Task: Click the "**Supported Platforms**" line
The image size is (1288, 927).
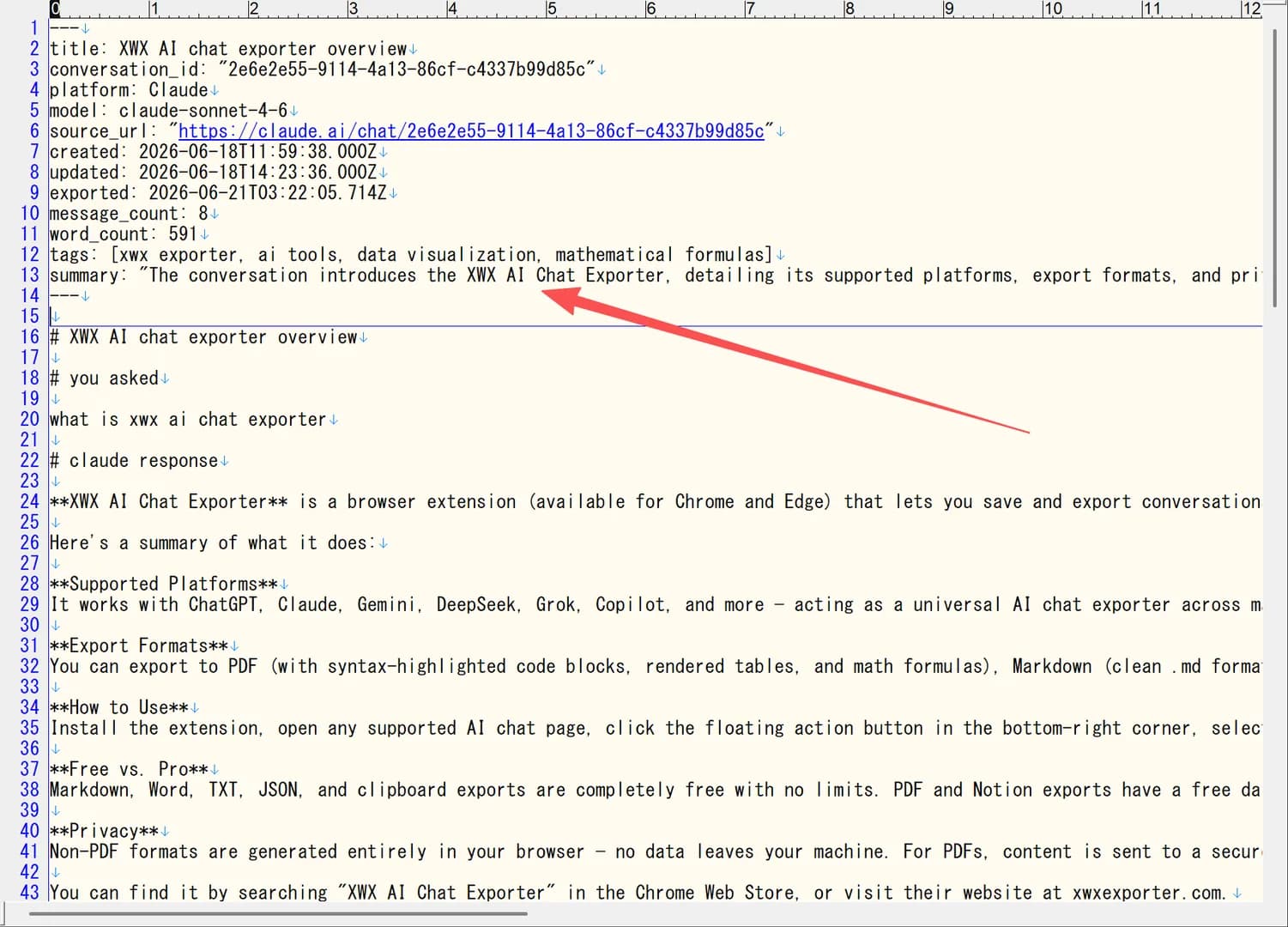Action: (164, 585)
